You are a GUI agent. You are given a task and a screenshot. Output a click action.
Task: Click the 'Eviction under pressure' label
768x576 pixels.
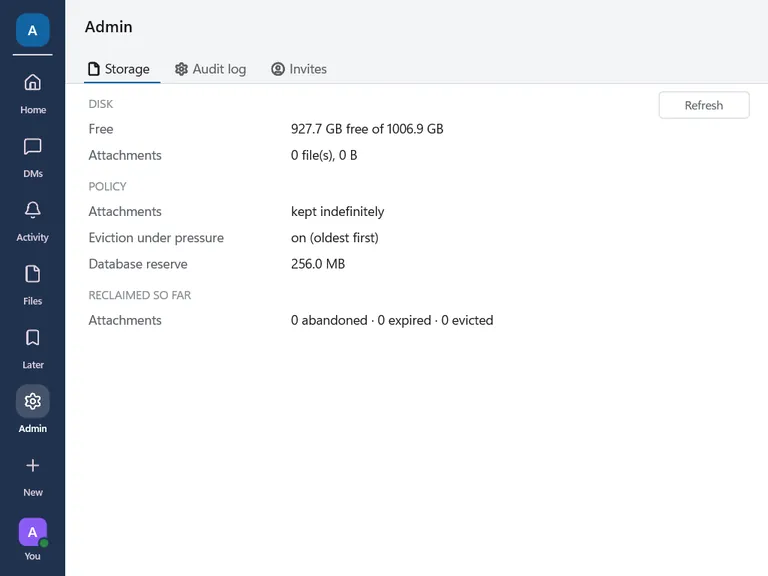156,238
